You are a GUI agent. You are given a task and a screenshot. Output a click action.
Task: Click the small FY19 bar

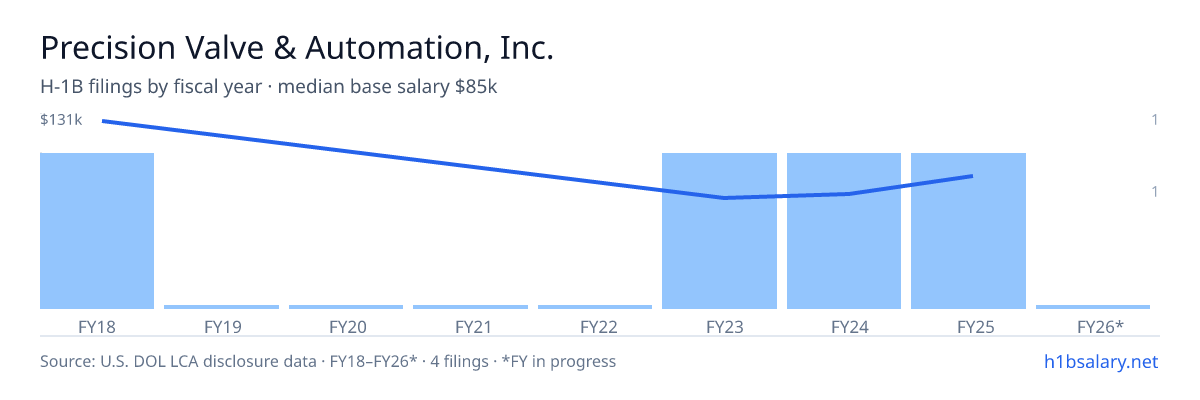point(222,307)
